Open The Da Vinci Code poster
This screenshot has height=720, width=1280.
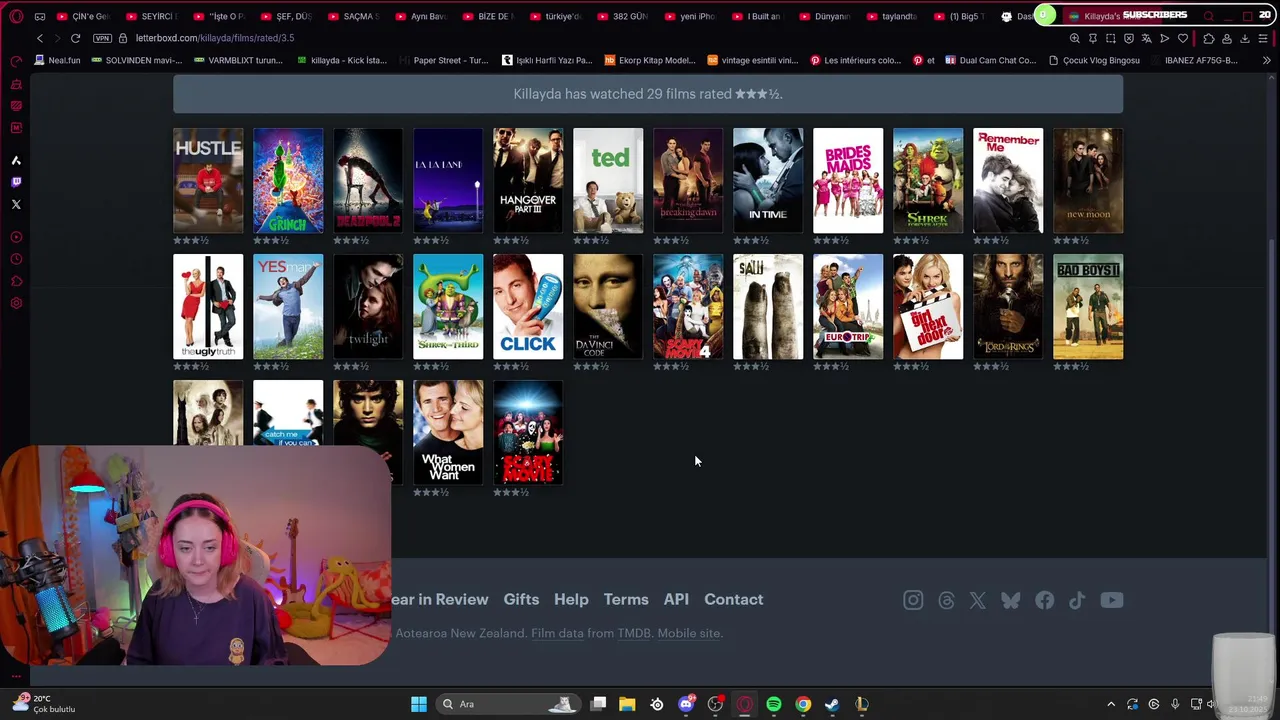tap(608, 307)
